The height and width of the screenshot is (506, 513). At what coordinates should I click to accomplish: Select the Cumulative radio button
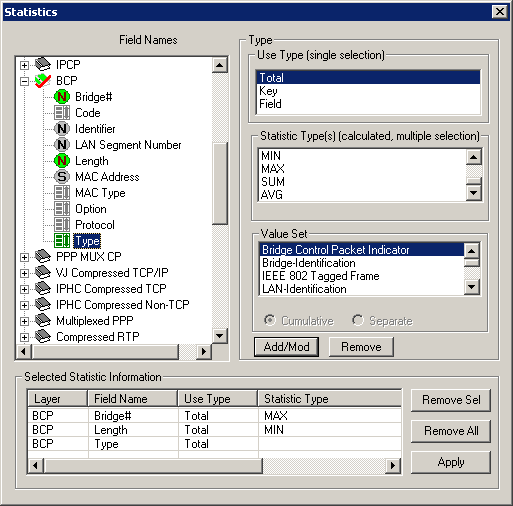(x=270, y=320)
